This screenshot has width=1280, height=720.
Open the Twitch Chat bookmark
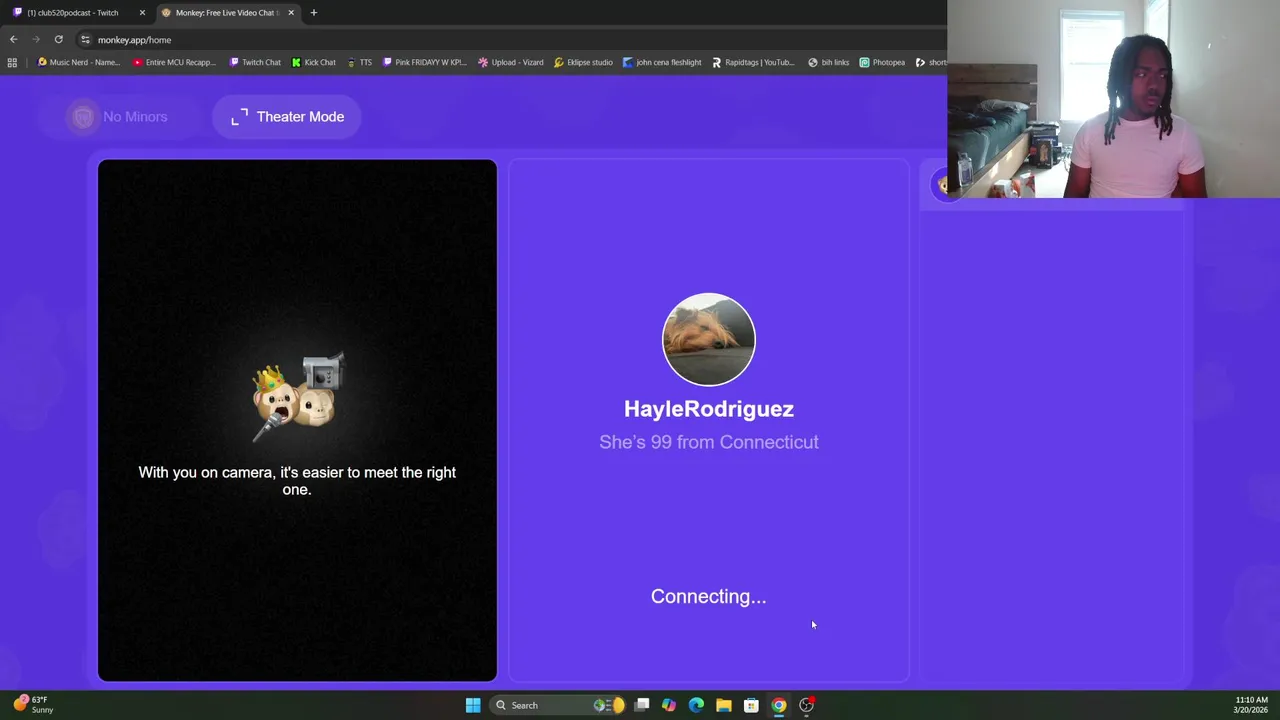(x=255, y=62)
